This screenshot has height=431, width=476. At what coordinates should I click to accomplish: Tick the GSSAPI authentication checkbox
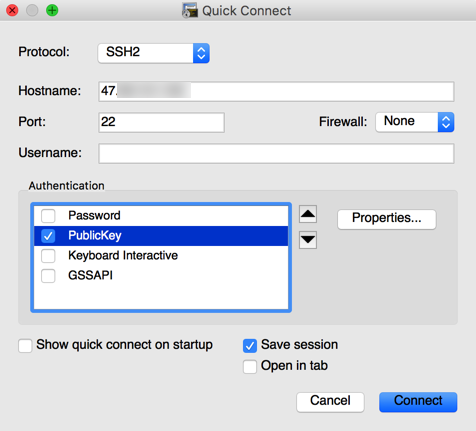click(x=48, y=276)
